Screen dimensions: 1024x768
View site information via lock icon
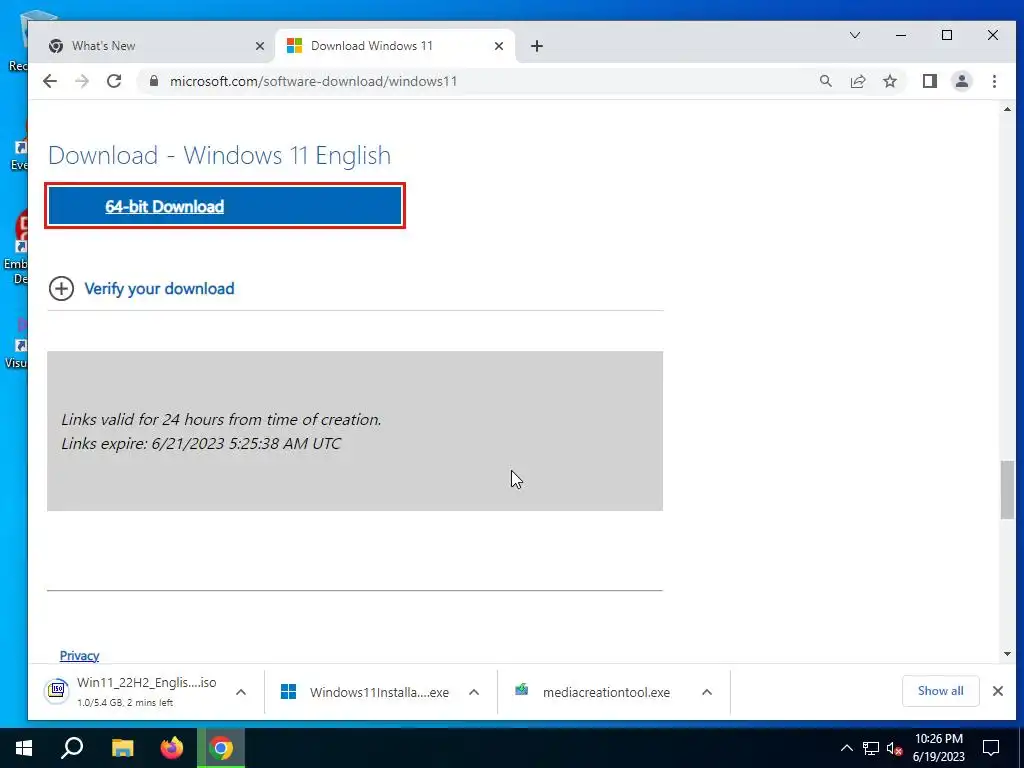click(154, 81)
